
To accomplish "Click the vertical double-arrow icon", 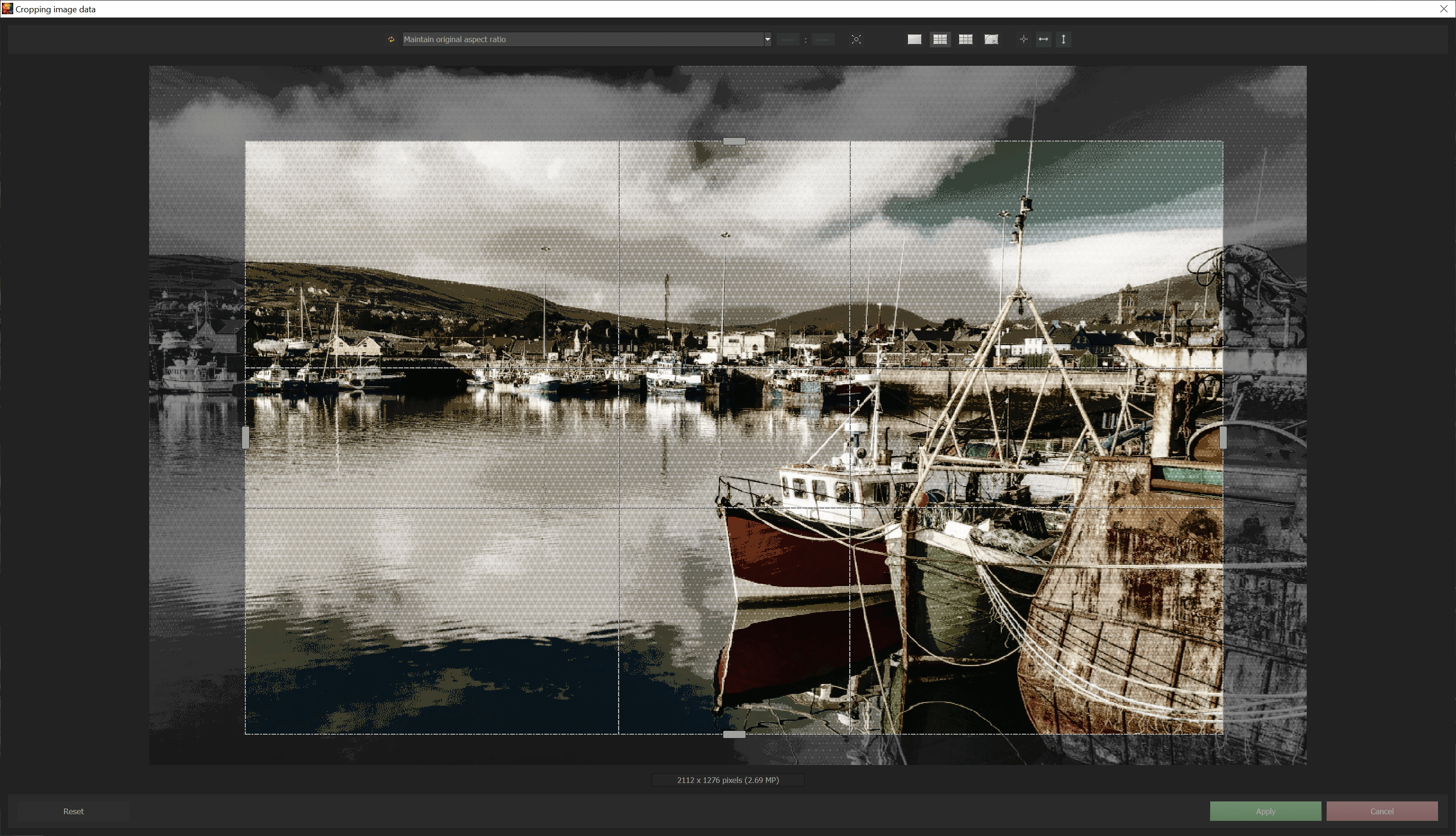I will tap(1064, 40).
